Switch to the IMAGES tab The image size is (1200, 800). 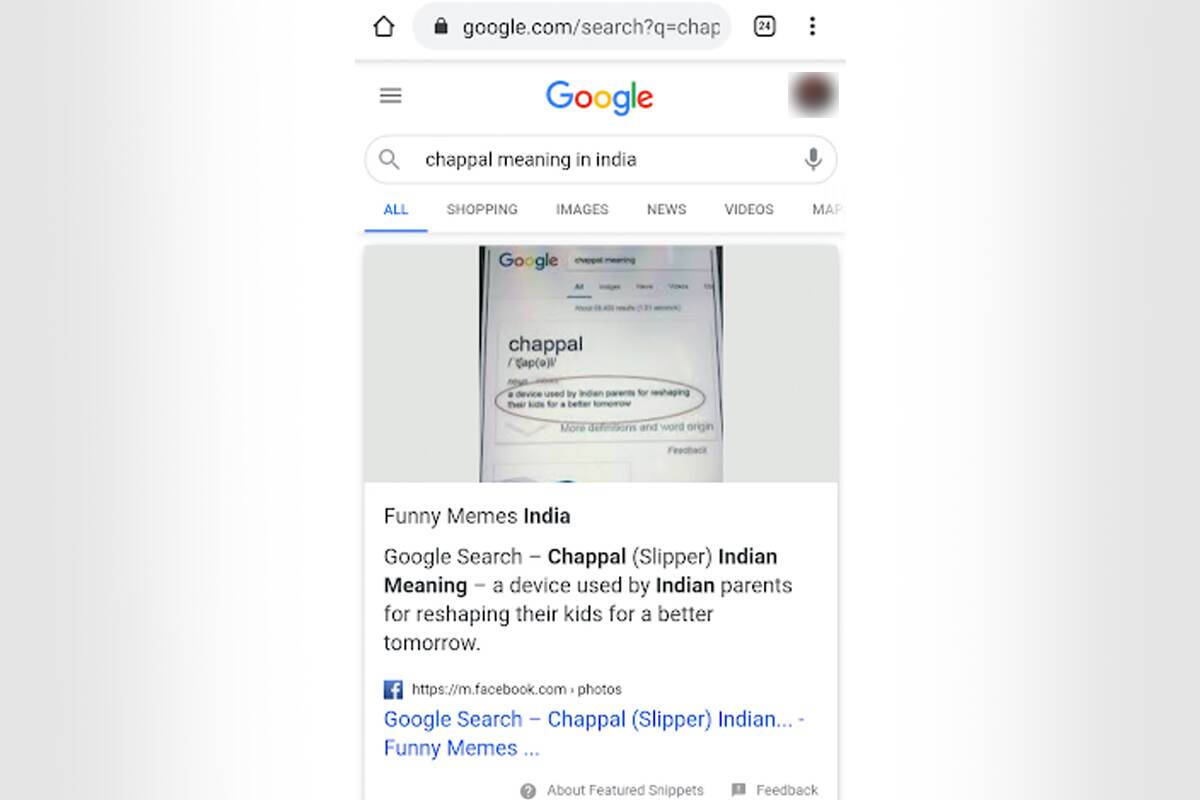[582, 209]
